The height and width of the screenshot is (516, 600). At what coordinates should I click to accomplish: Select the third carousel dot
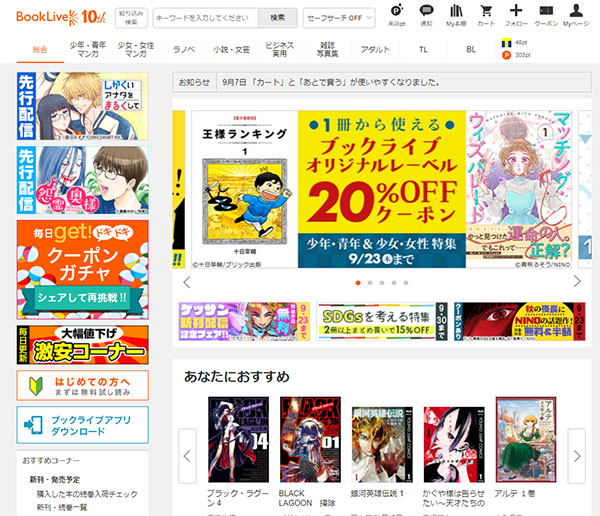click(382, 283)
